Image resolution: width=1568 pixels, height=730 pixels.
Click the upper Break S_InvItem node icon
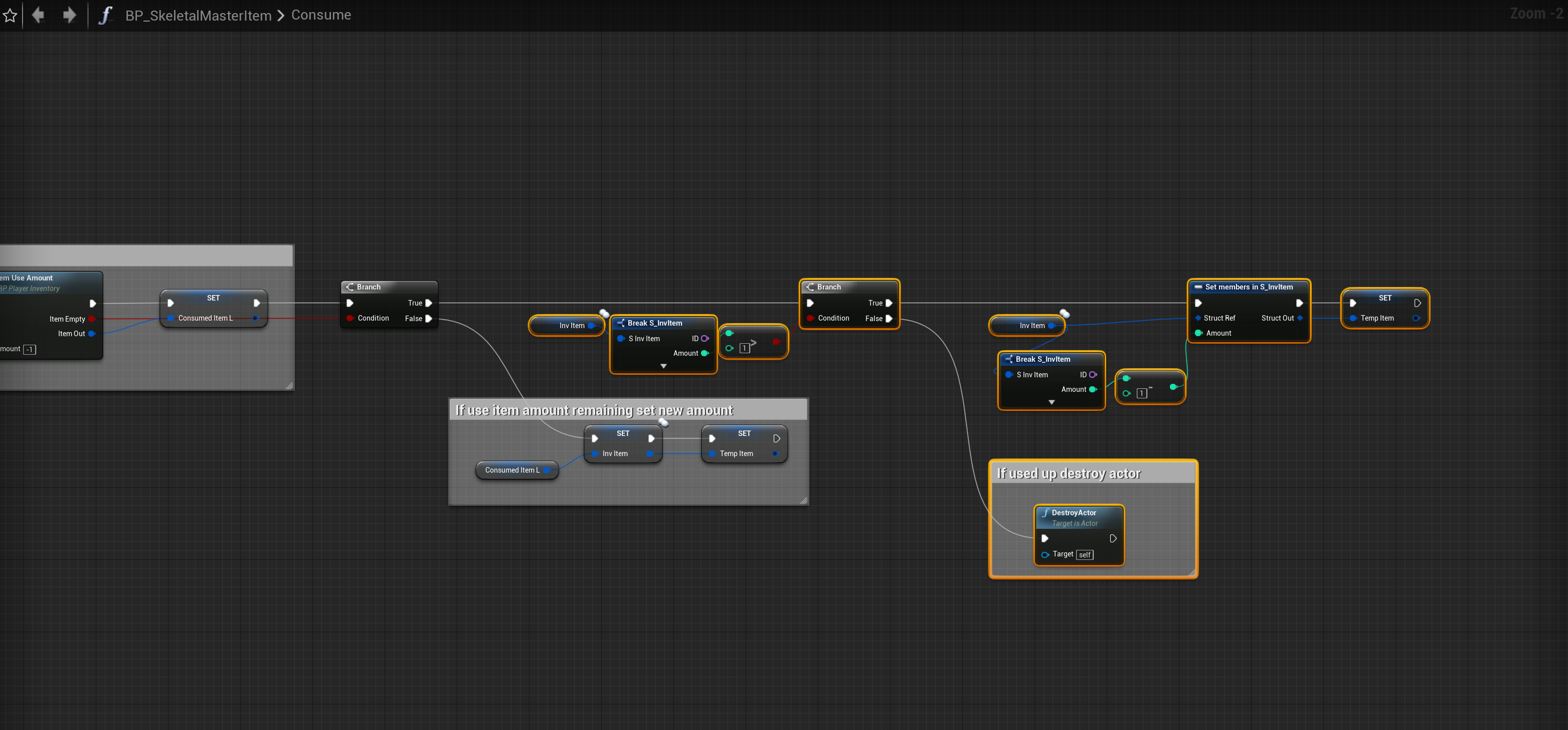[x=621, y=323]
